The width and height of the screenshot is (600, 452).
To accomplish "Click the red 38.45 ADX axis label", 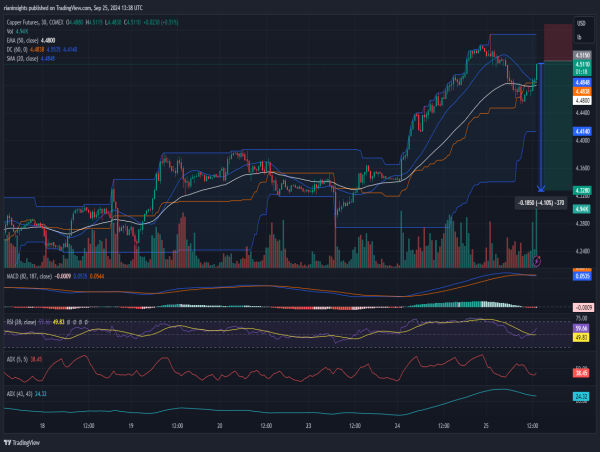I will point(581,373).
